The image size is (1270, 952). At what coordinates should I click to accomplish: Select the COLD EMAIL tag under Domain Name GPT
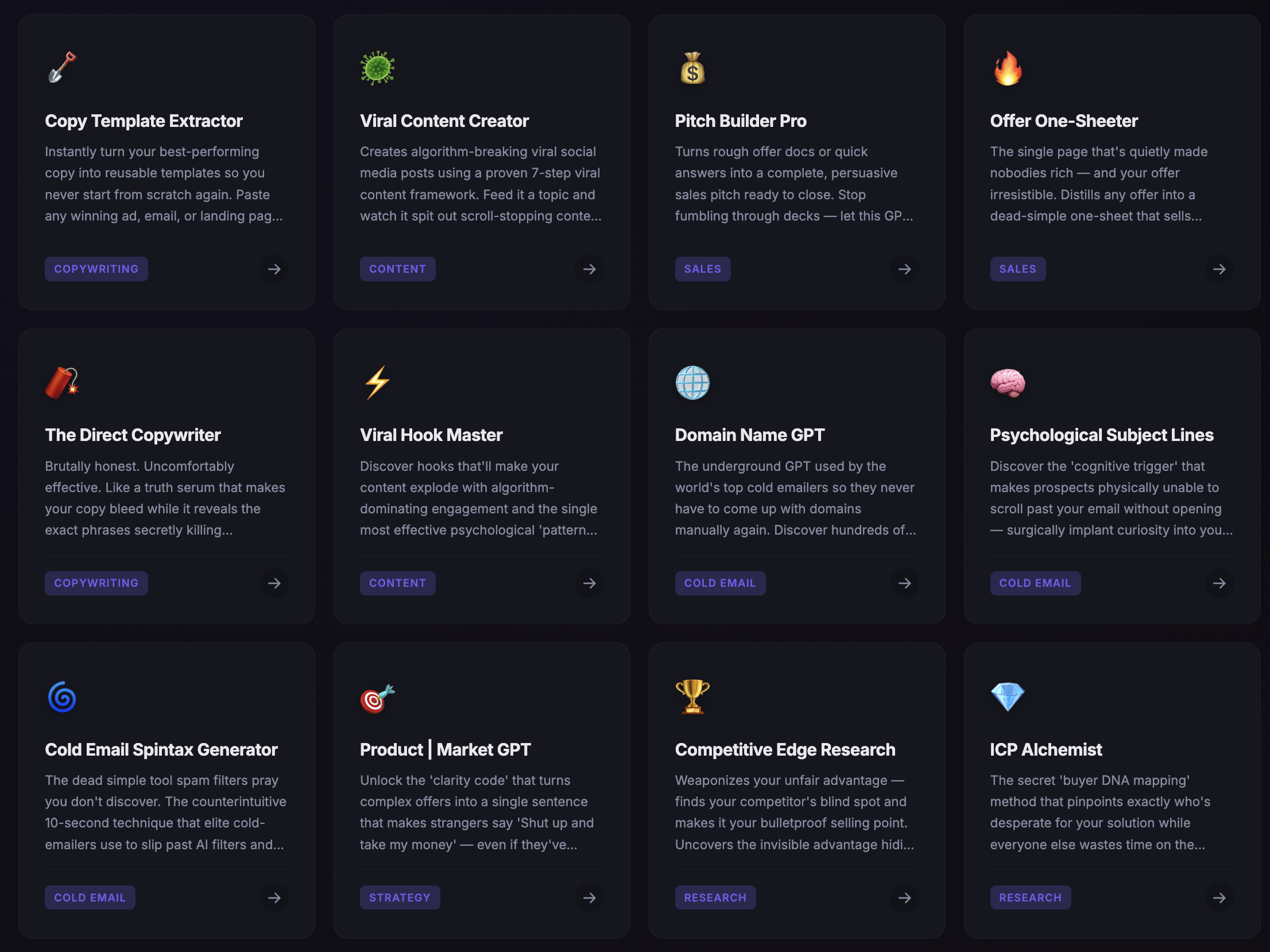click(720, 583)
